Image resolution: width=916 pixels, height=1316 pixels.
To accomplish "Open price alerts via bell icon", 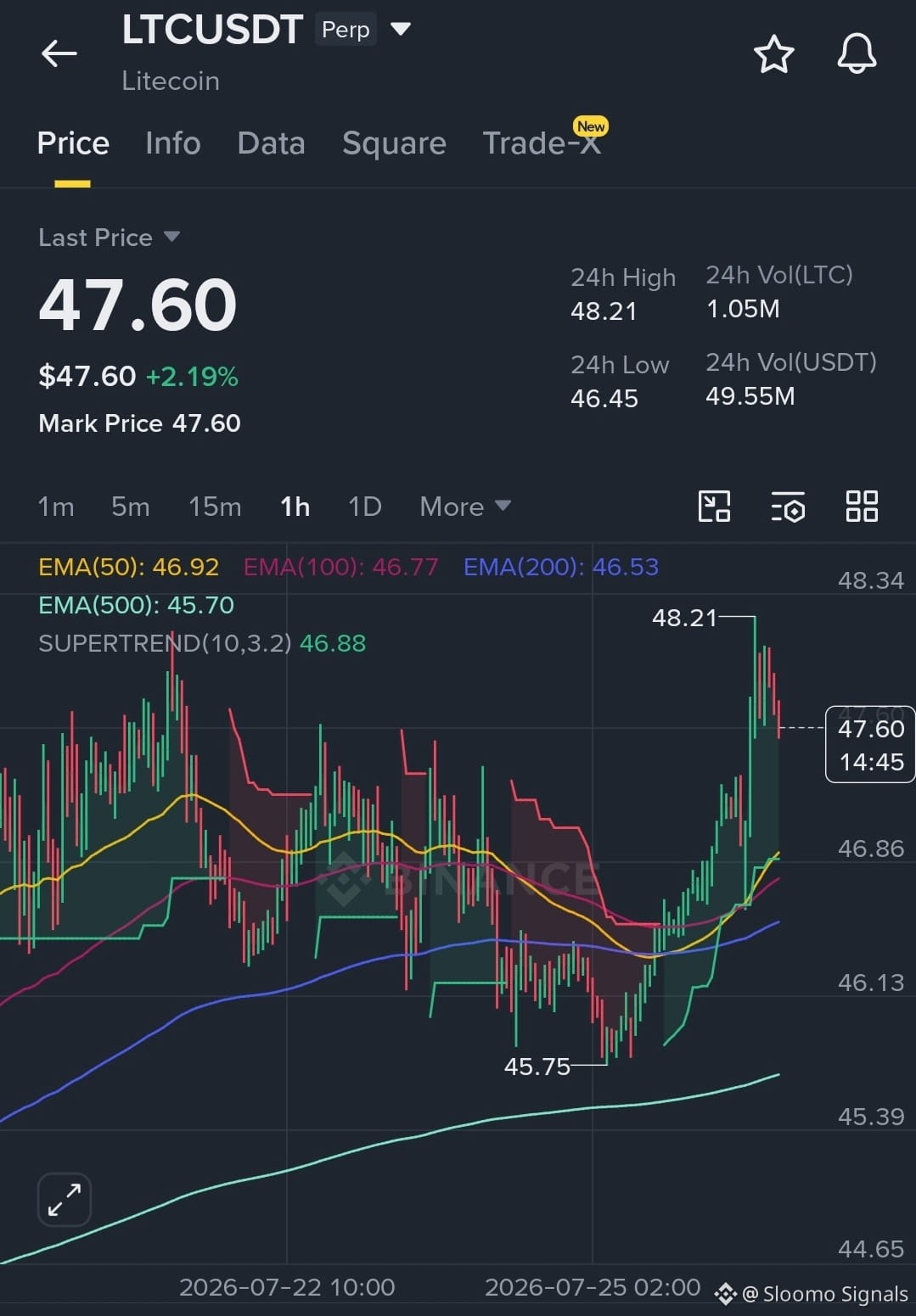I will [x=857, y=53].
